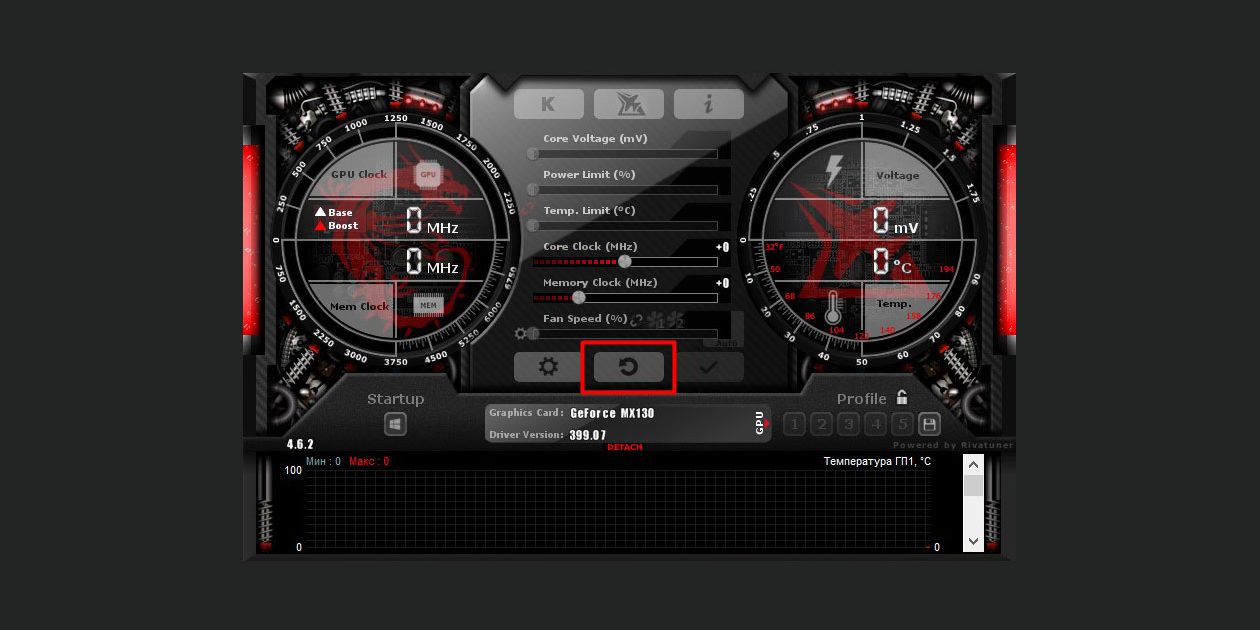Reset settings with the circular arrow button
The image size is (1260, 630).
pyautogui.click(x=628, y=367)
